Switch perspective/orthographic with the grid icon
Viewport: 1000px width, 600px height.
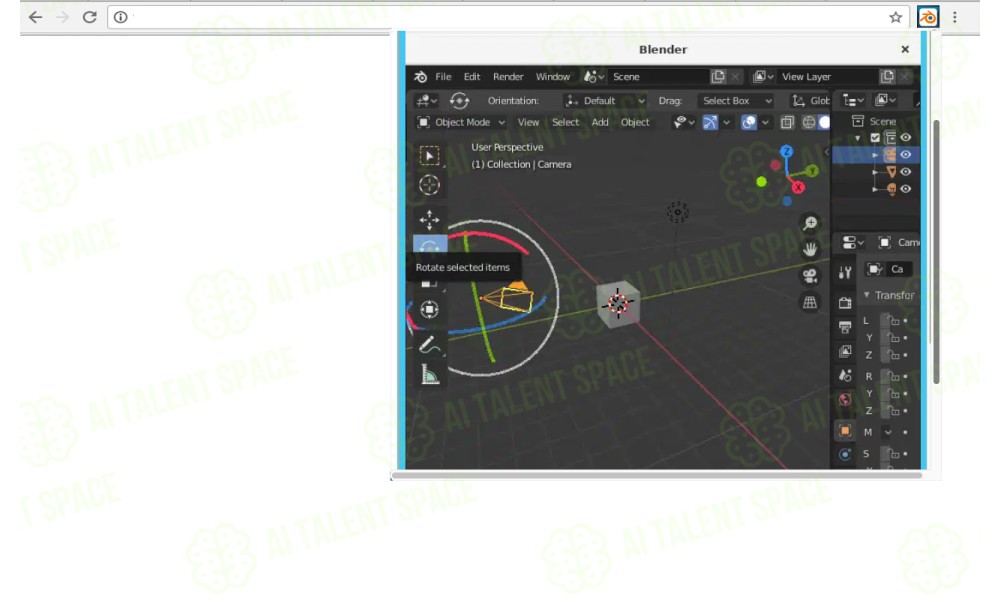[x=810, y=302]
